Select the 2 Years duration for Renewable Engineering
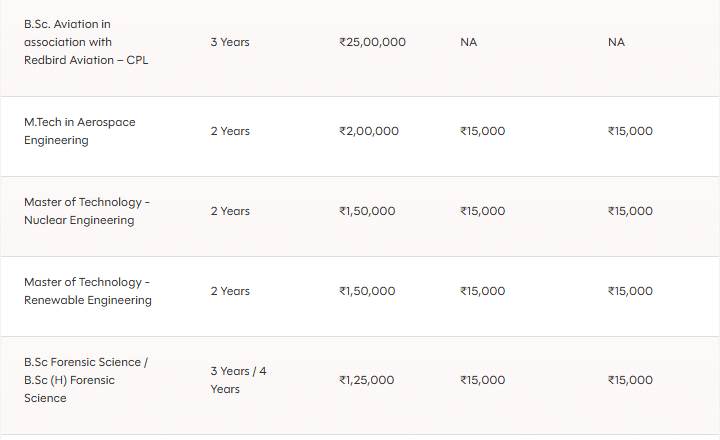The width and height of the screenshot is (720, 440). [x=230, y=291]
